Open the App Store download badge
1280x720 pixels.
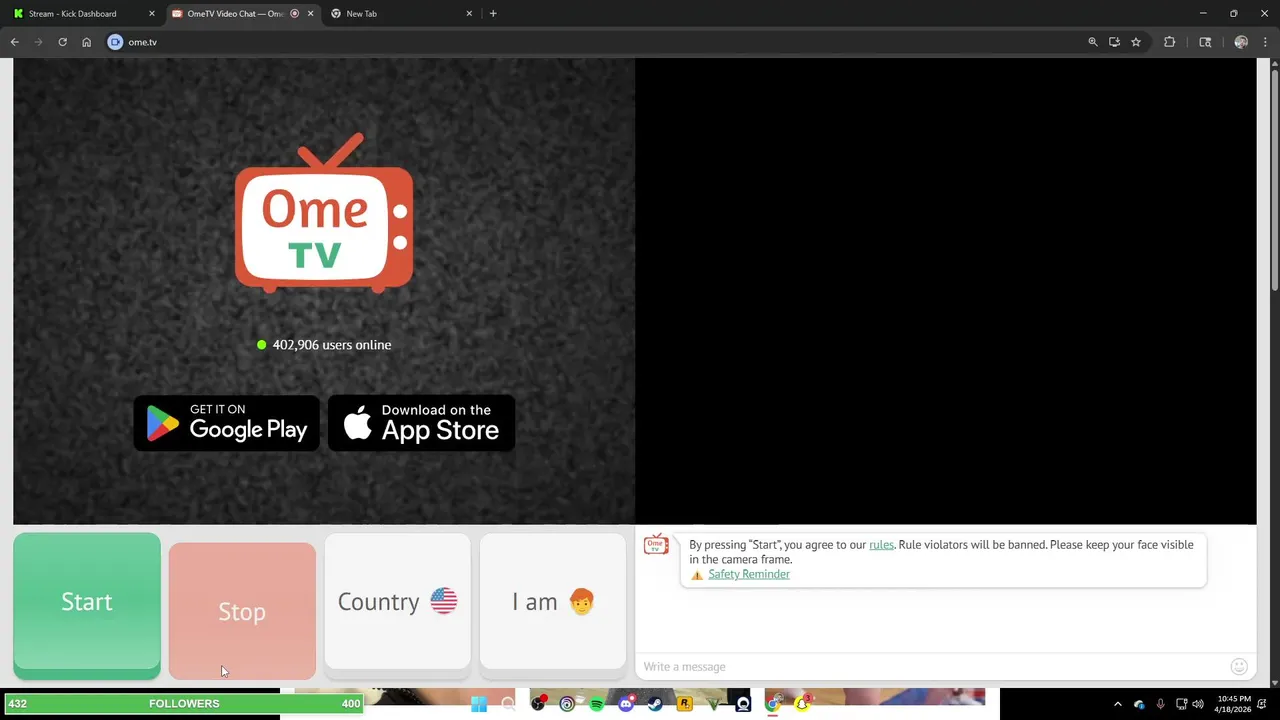tap(421, 423)
